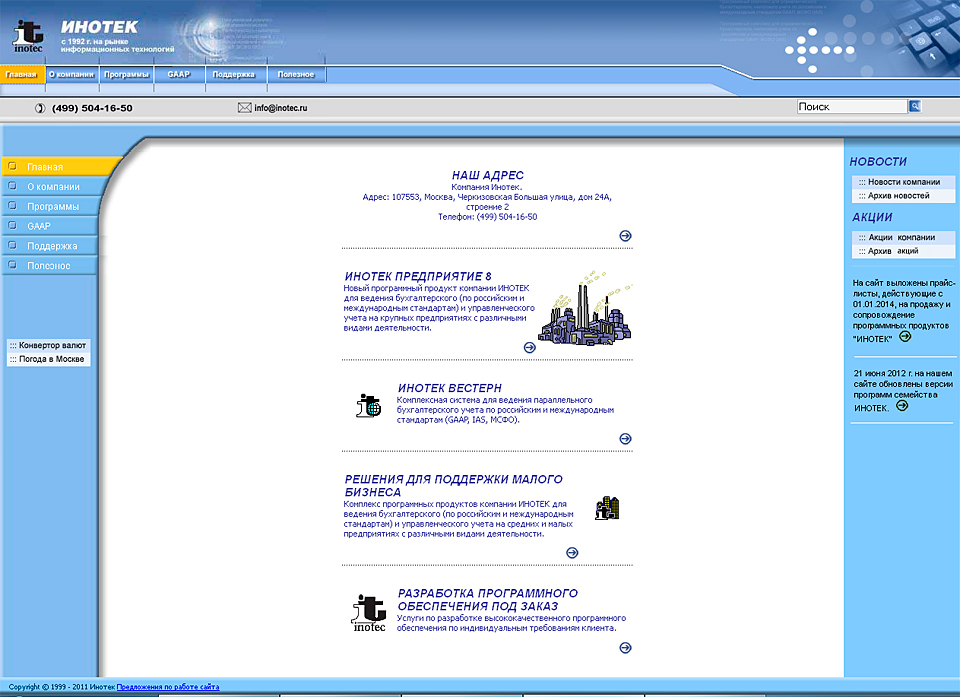Click the info@inotec.ru email address

click(x=281, y=108)
